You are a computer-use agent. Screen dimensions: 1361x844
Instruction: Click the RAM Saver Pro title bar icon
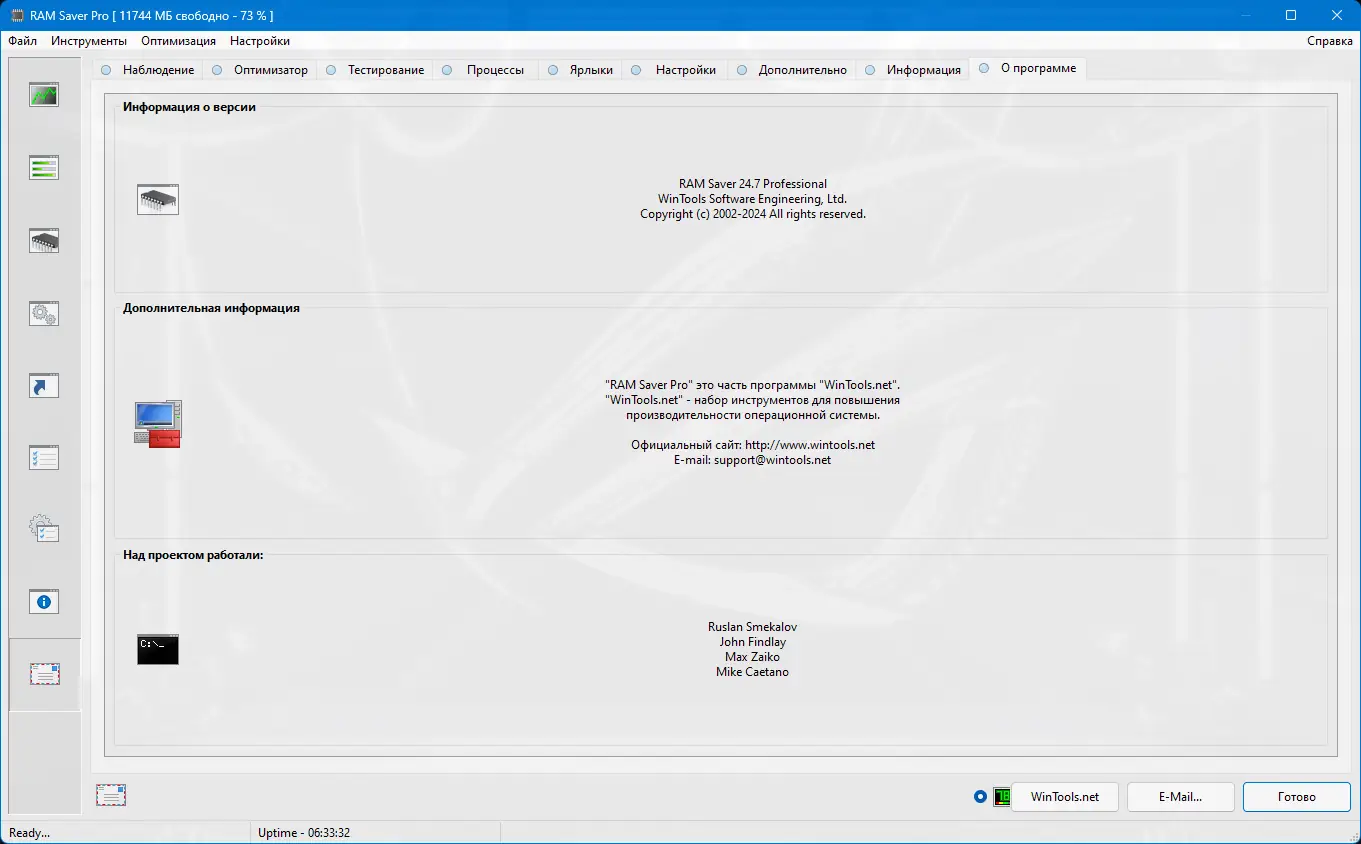point(18,15)
